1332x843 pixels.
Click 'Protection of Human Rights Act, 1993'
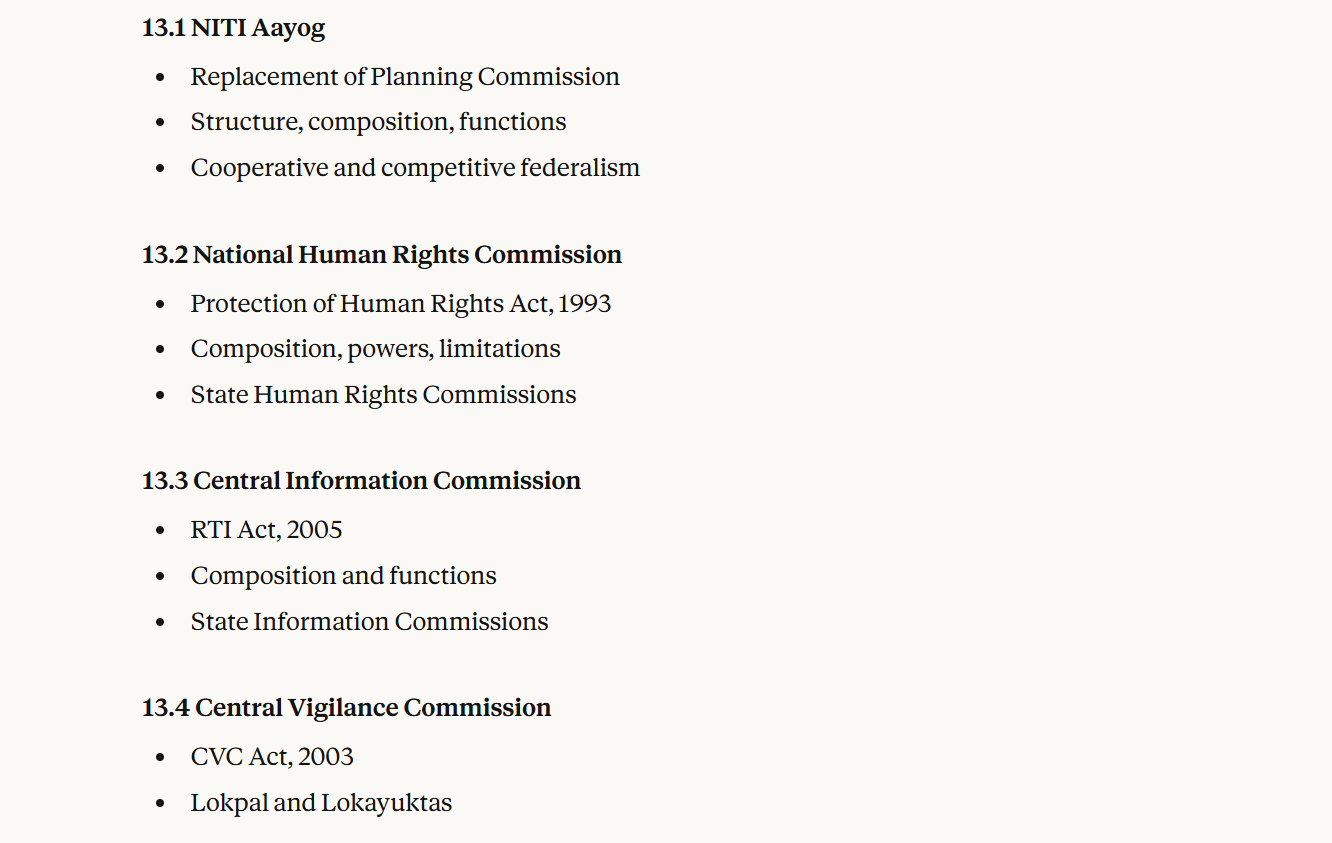pos(401,304)
